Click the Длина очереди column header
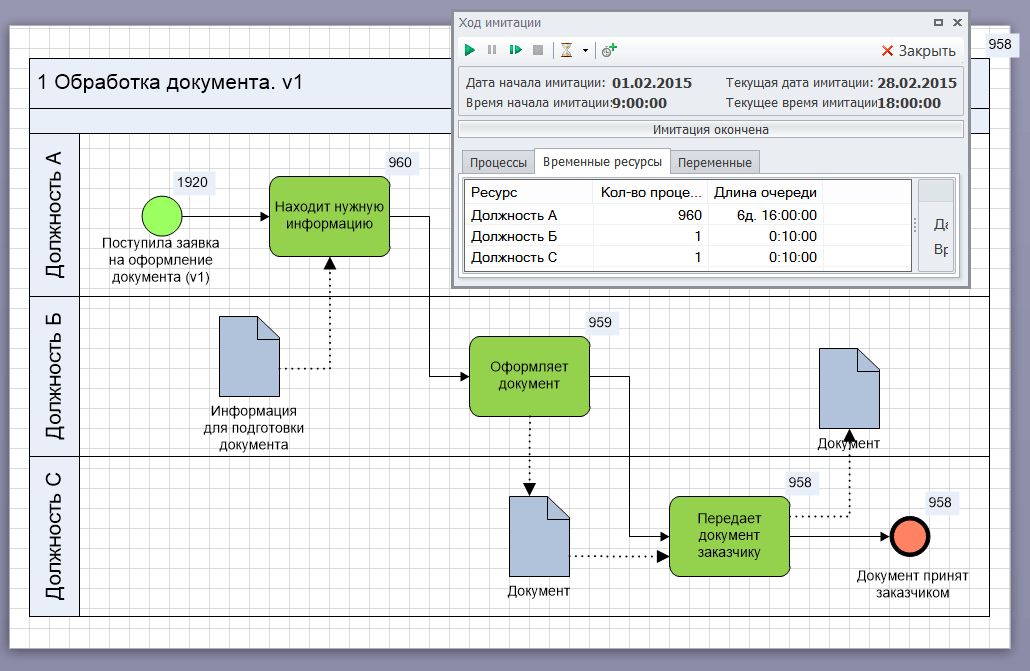Image resolution: width=1030 pixels, height=671 pixels. (765, 192)
